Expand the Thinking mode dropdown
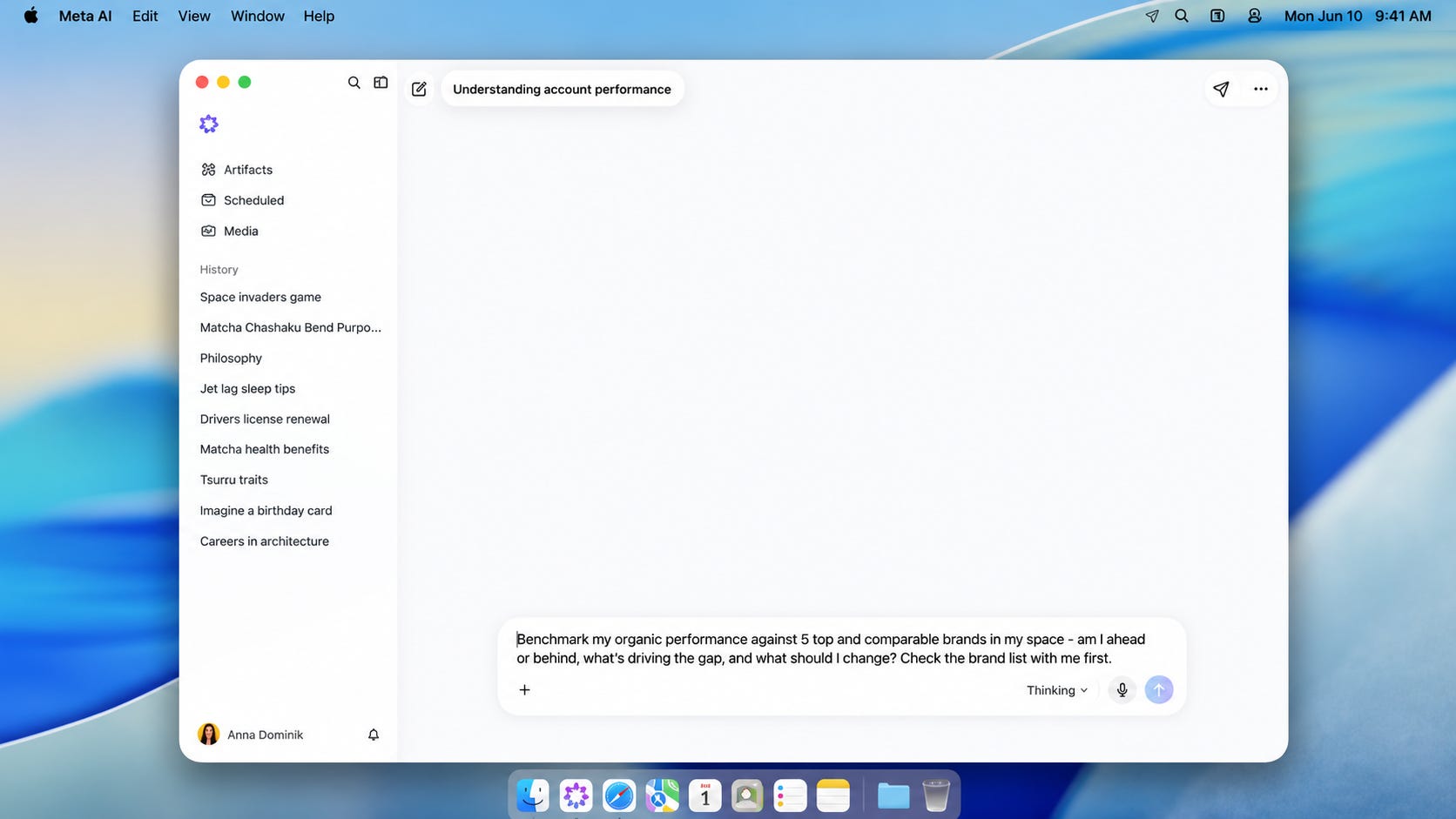The height and width of the screenshot is (819, 1456). click(x=1057, y=690)
